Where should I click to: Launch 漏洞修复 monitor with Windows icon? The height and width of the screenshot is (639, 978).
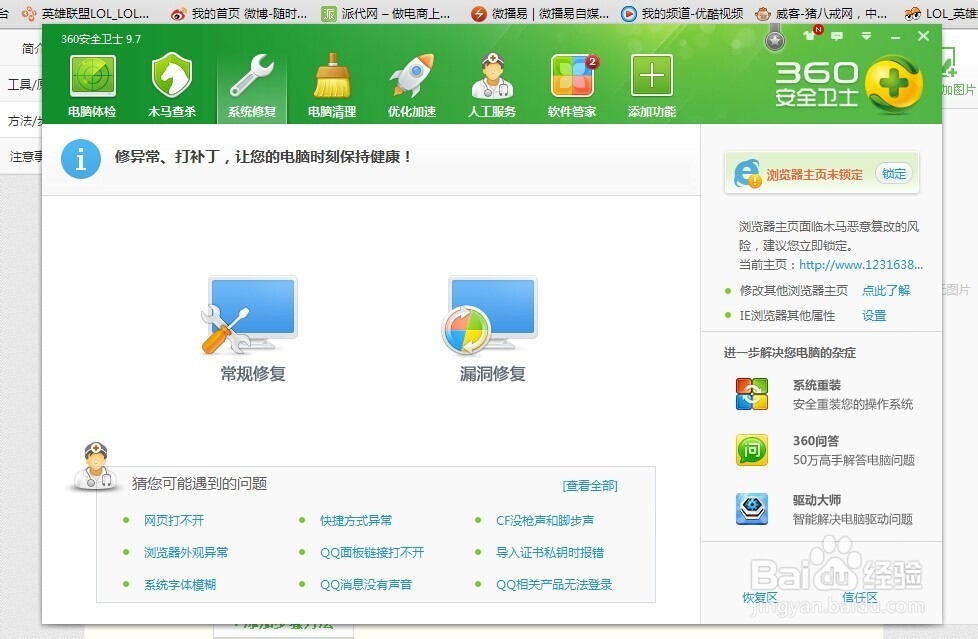coord(490,316)
